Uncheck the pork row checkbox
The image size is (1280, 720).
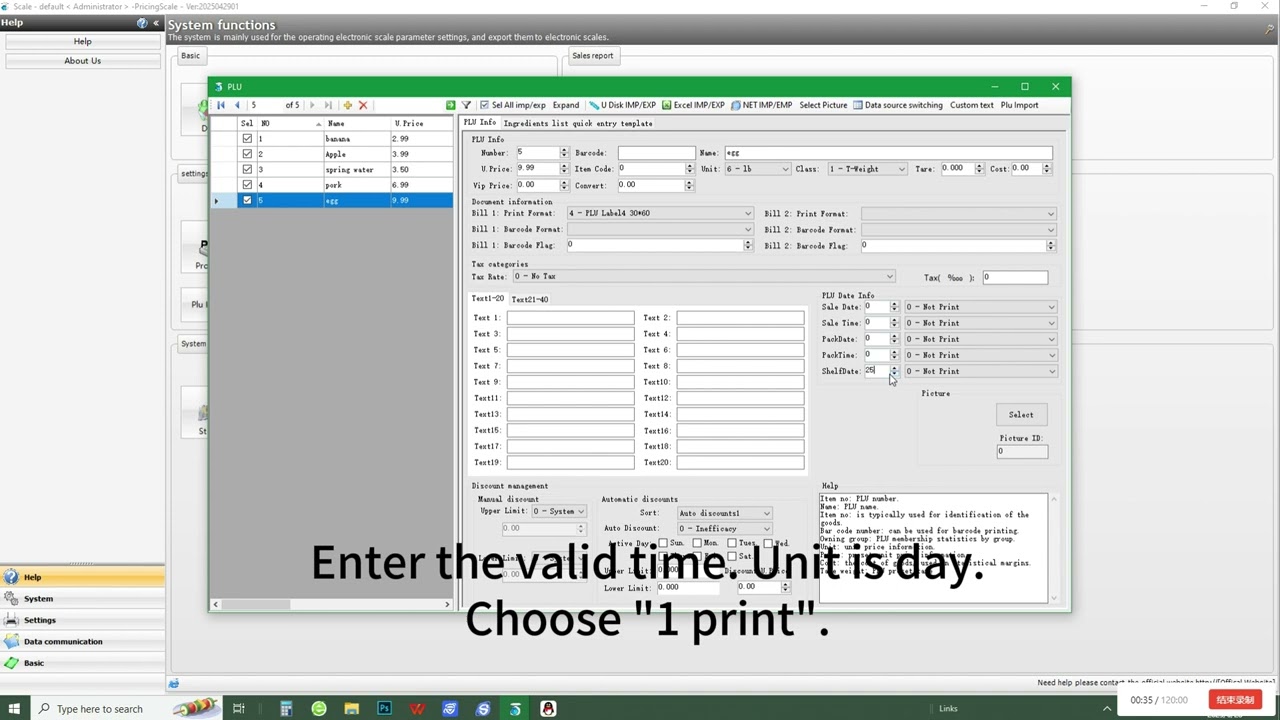[x=247, y=185]
